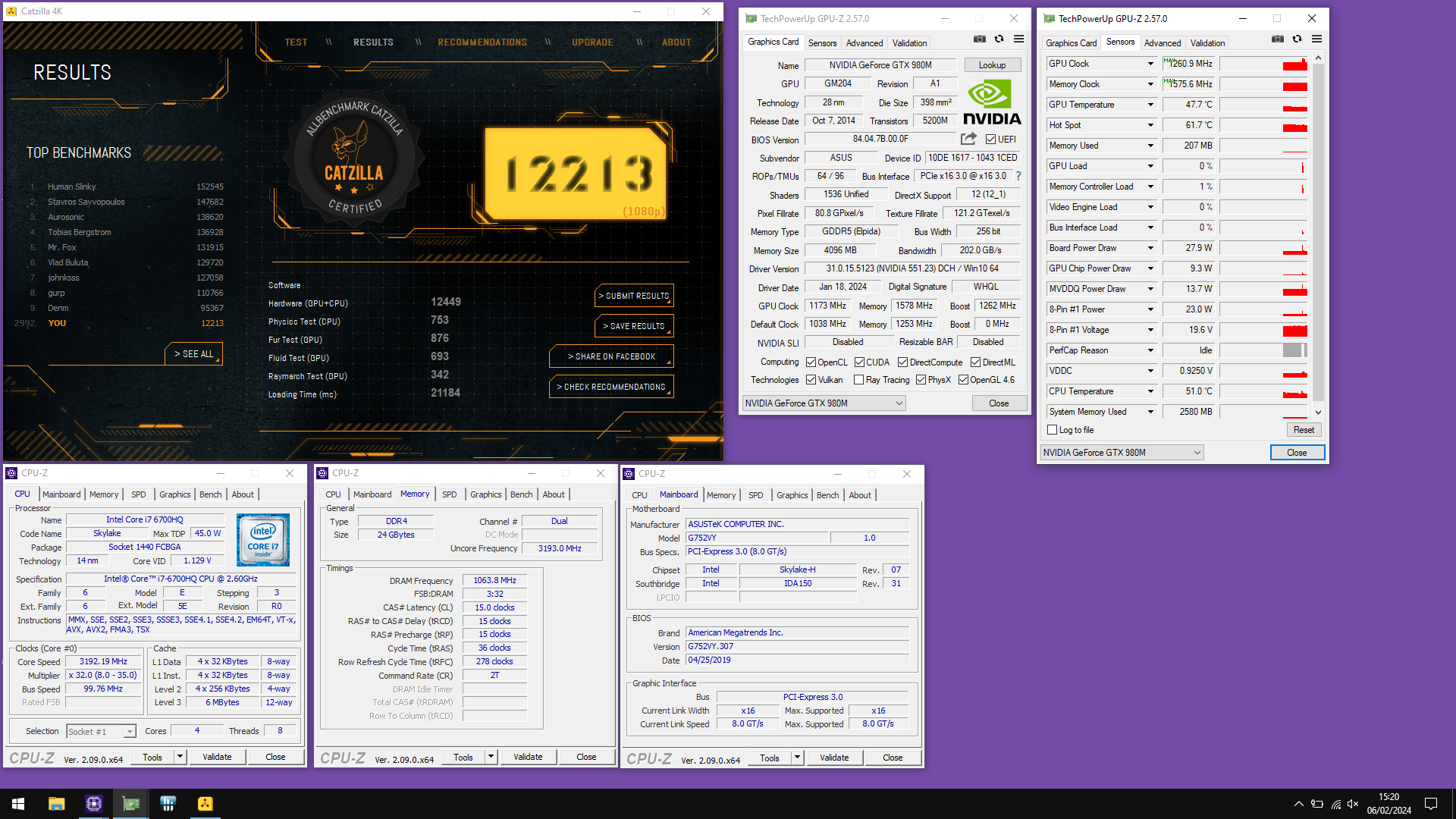The image size is (1456, 819).
Task: Enable the Log to file checkbox
Action: (1052, 430)
